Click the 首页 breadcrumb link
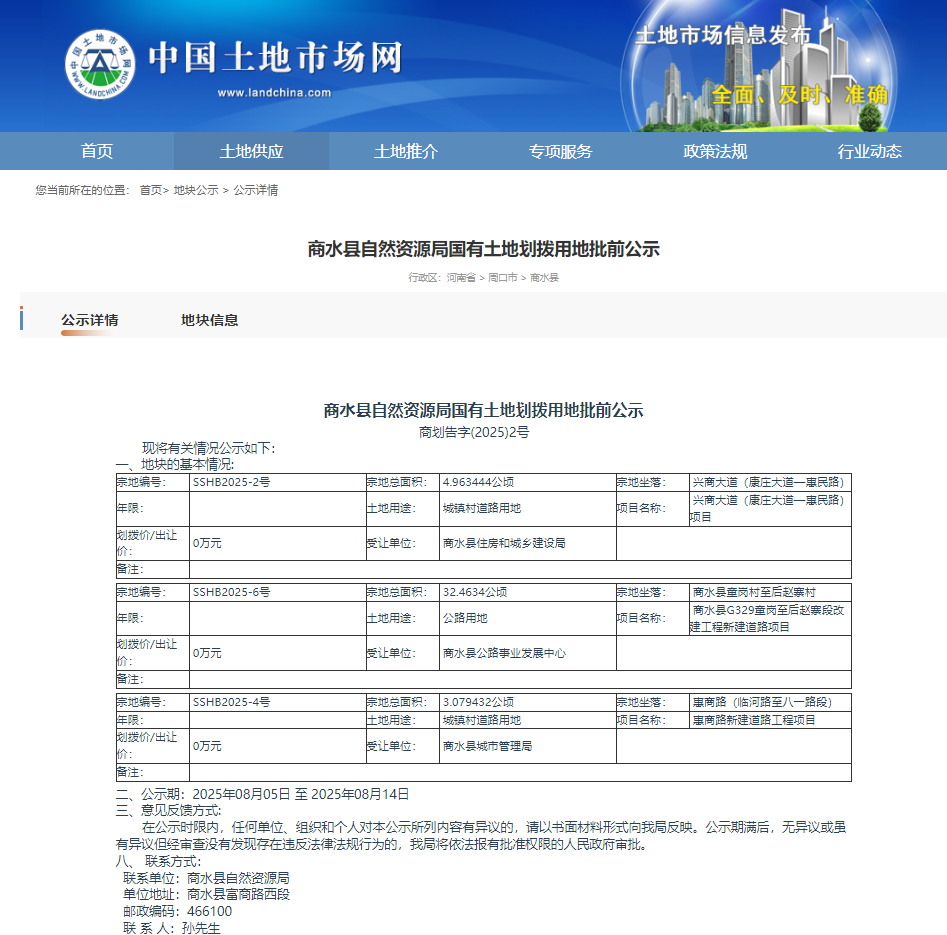Viewport: 947px width, 935px height. [x=150, y=190]
